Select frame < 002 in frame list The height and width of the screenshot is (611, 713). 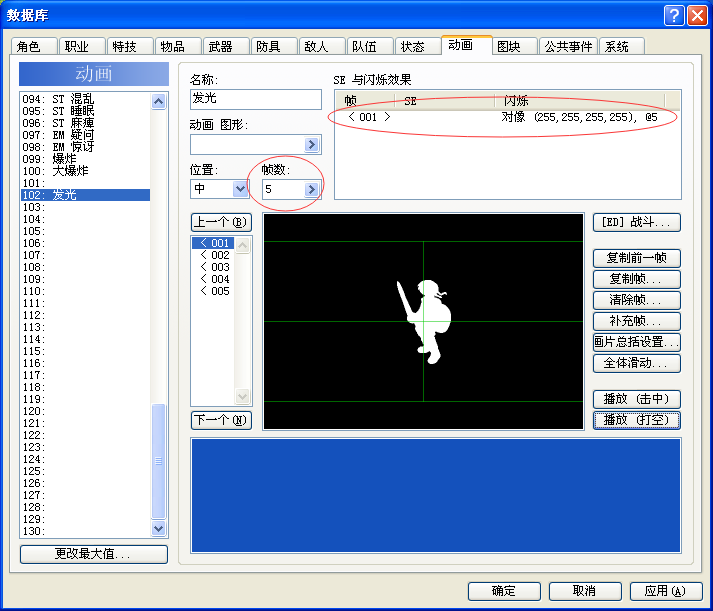click(x=213, y=255)
